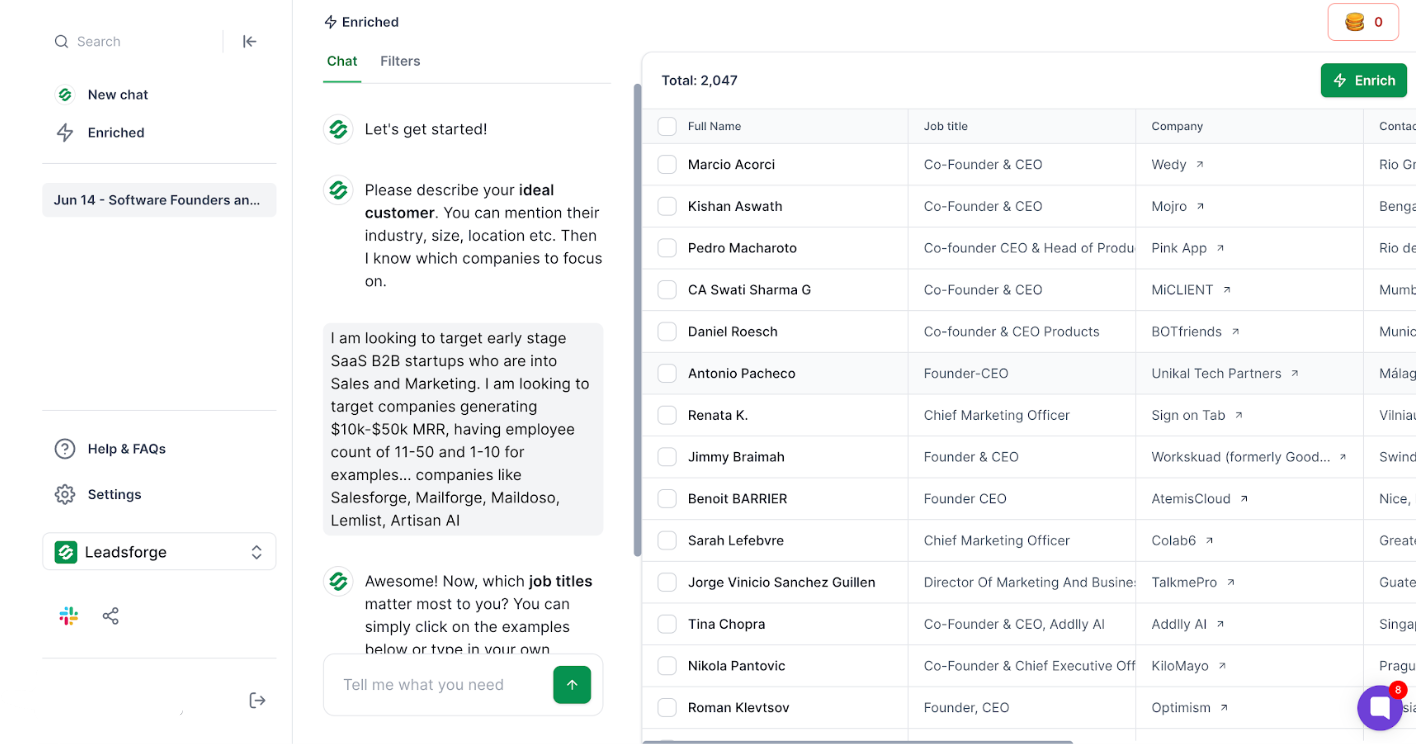The image size is (1416, 745).
Task: Open the Leadsforge workspace dropdown
Action: 159,552
